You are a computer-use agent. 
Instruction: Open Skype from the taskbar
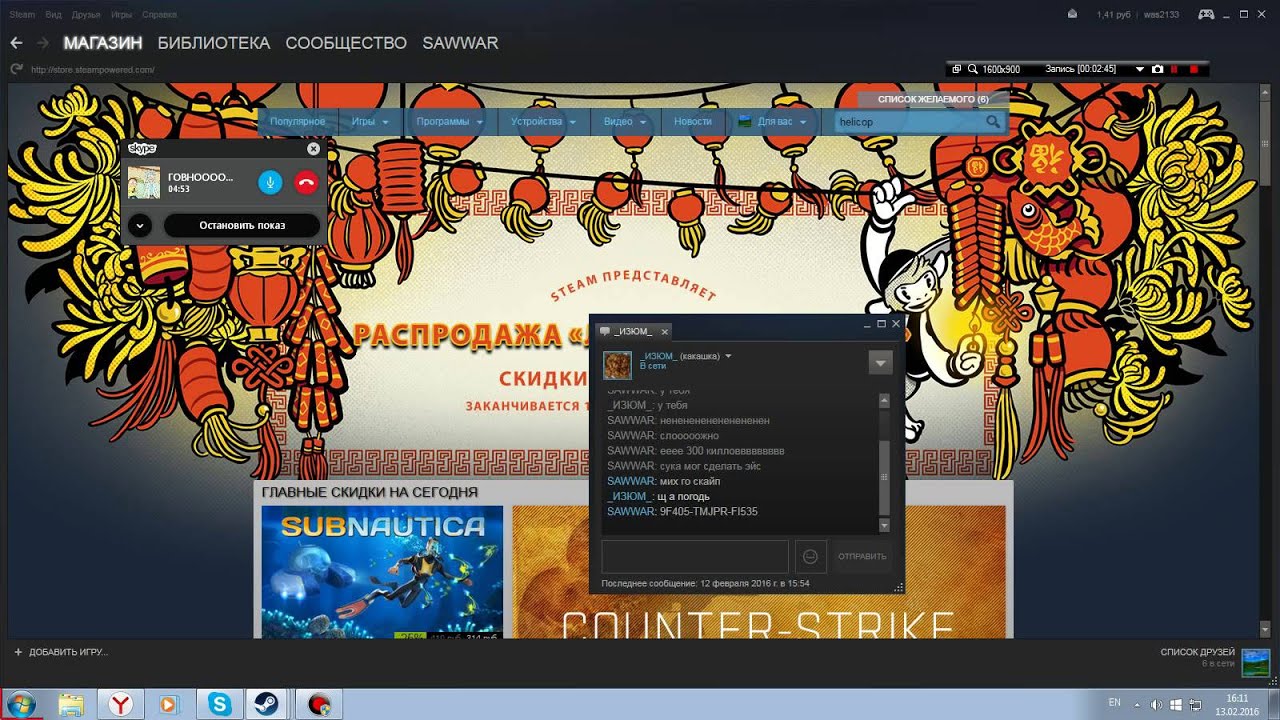point(219,704)
